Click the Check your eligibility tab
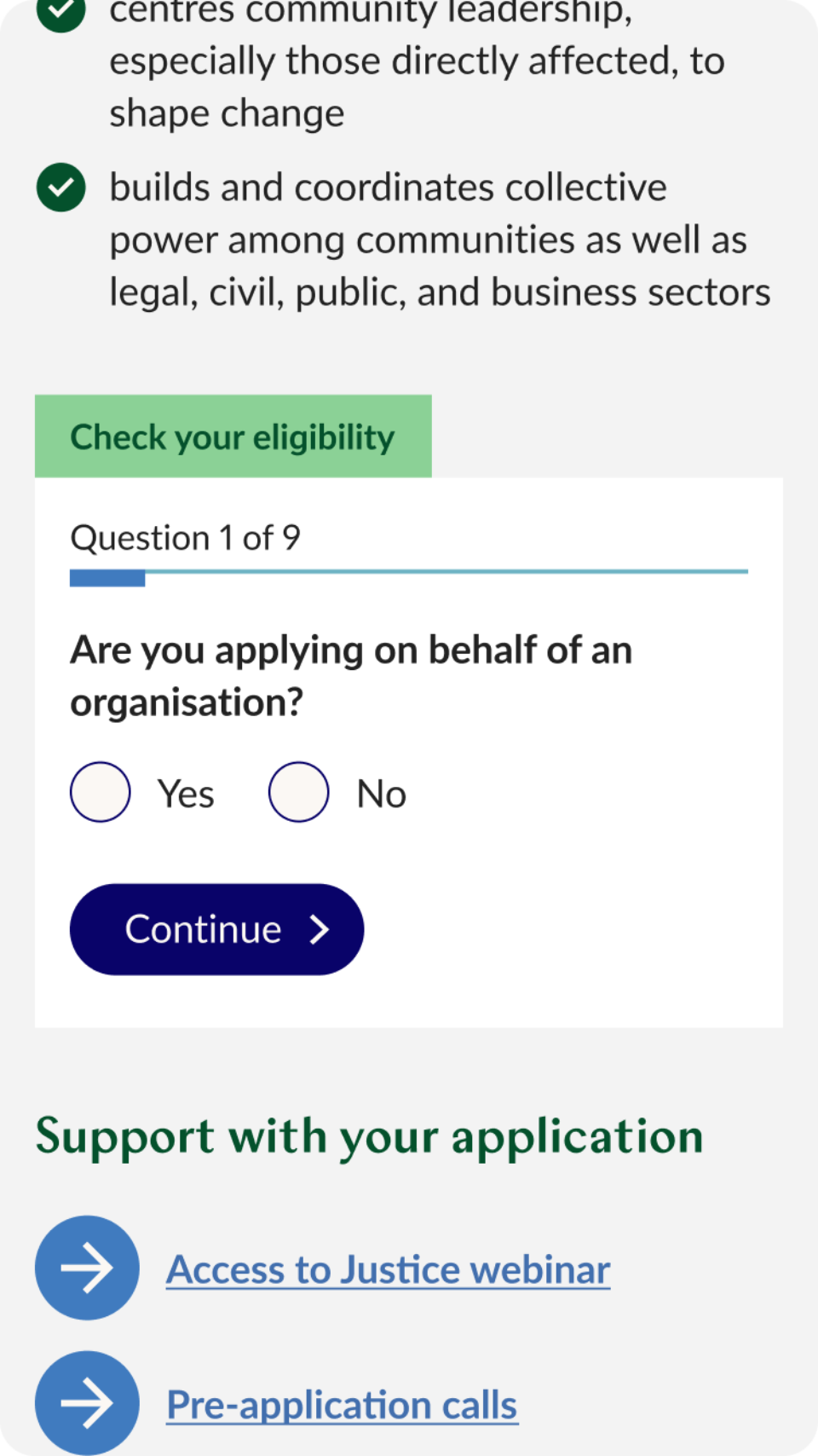Viewport: 818px width, 1456px height. (233, 436)
